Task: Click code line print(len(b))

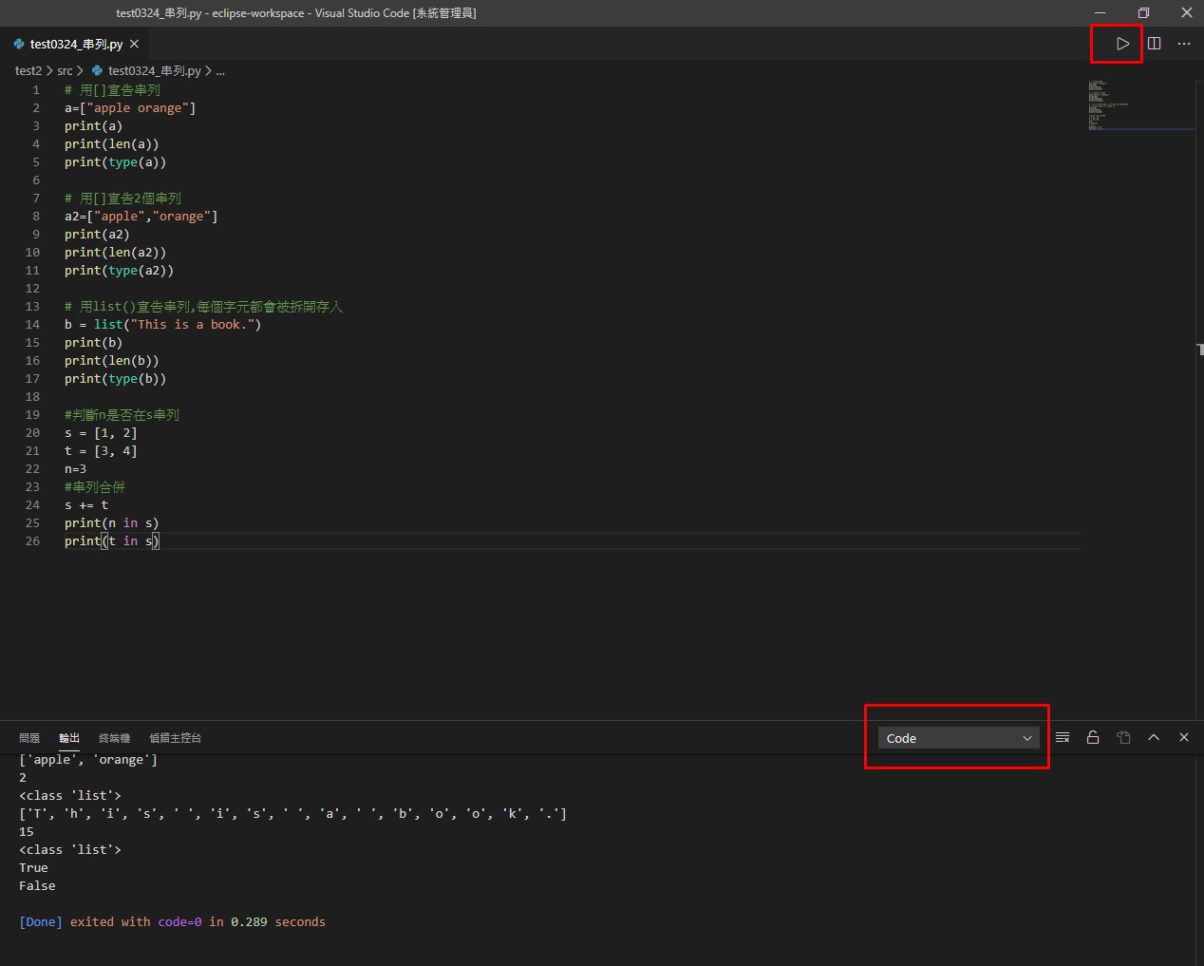Action: 112,360
